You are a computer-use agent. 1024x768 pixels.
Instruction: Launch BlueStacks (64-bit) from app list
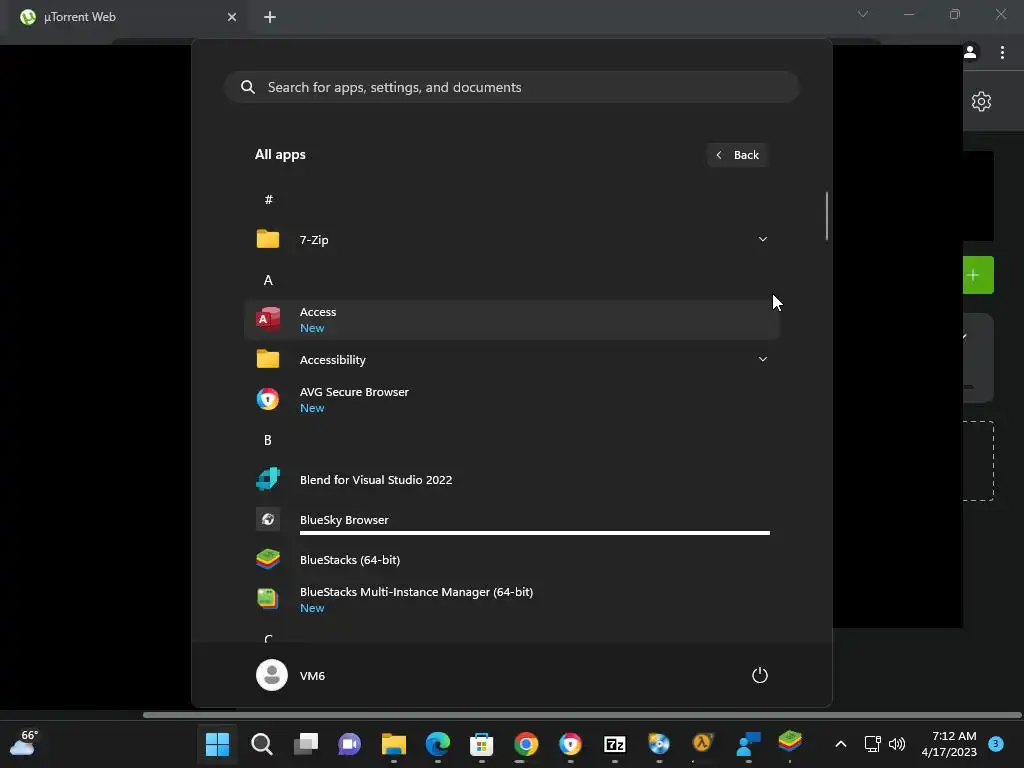point(511,560)
